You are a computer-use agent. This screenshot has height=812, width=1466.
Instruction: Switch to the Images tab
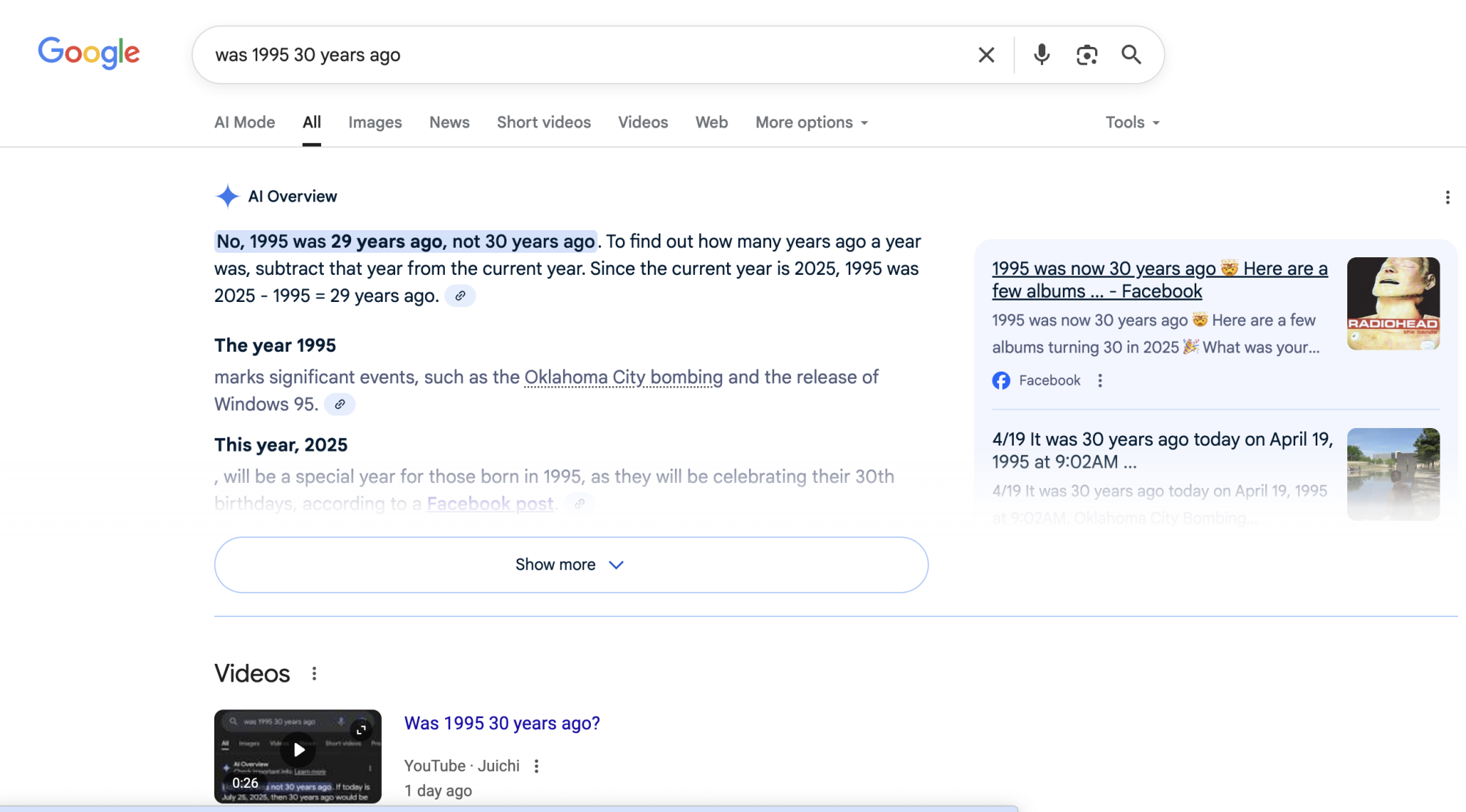pos(375,122)
